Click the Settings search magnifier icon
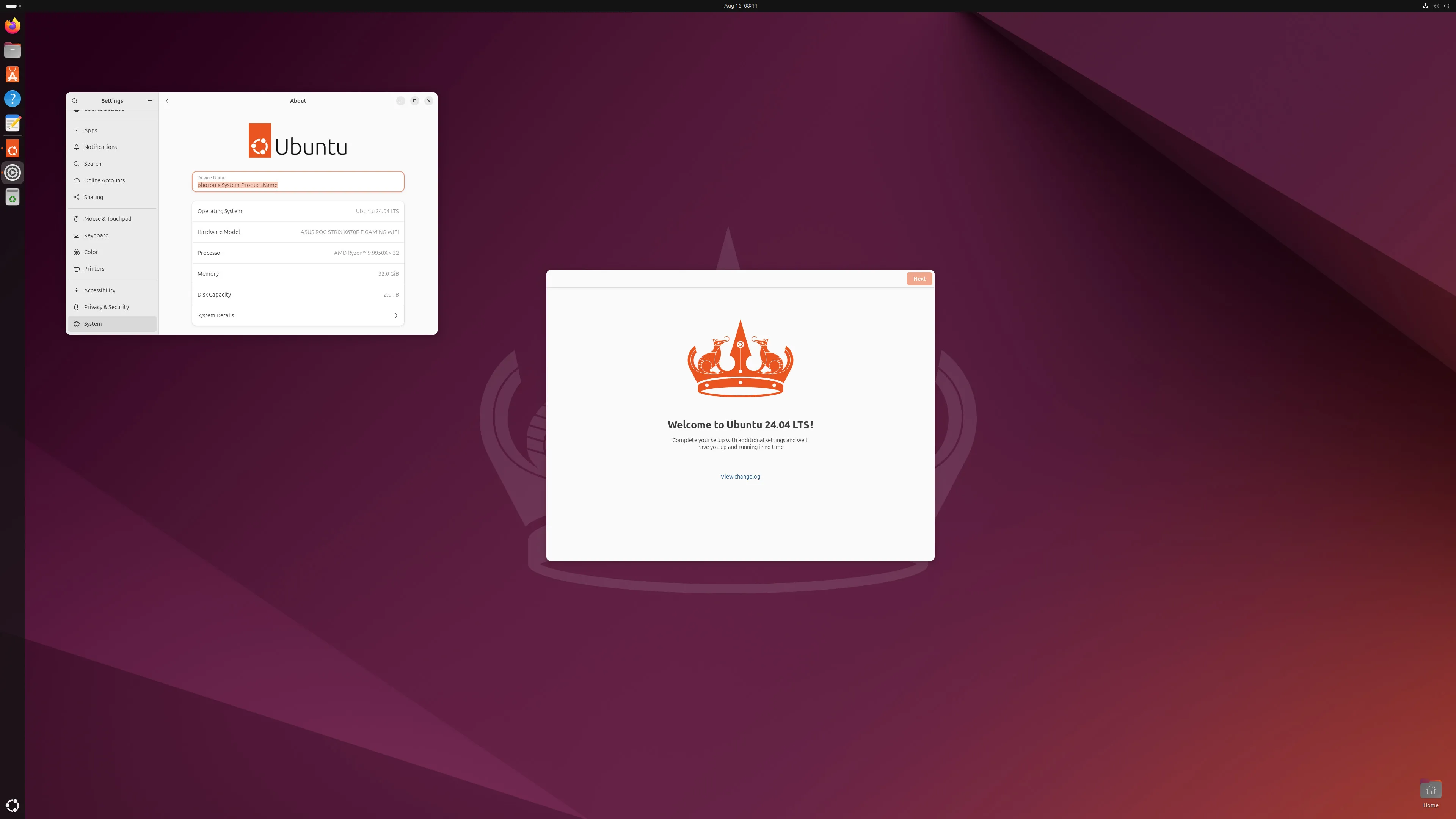Screen dimensions: 1456x819 click(x=75, y=100)
